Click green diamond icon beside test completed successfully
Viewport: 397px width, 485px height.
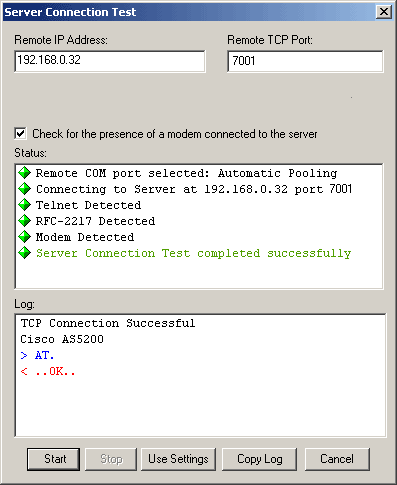click(x=24, y=253)
